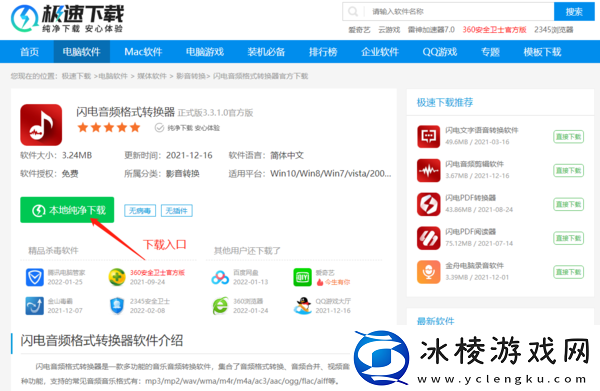
Task: Click the 爱奇艺 hot search link
Action: pyautogui.click(x=359, y=30)
